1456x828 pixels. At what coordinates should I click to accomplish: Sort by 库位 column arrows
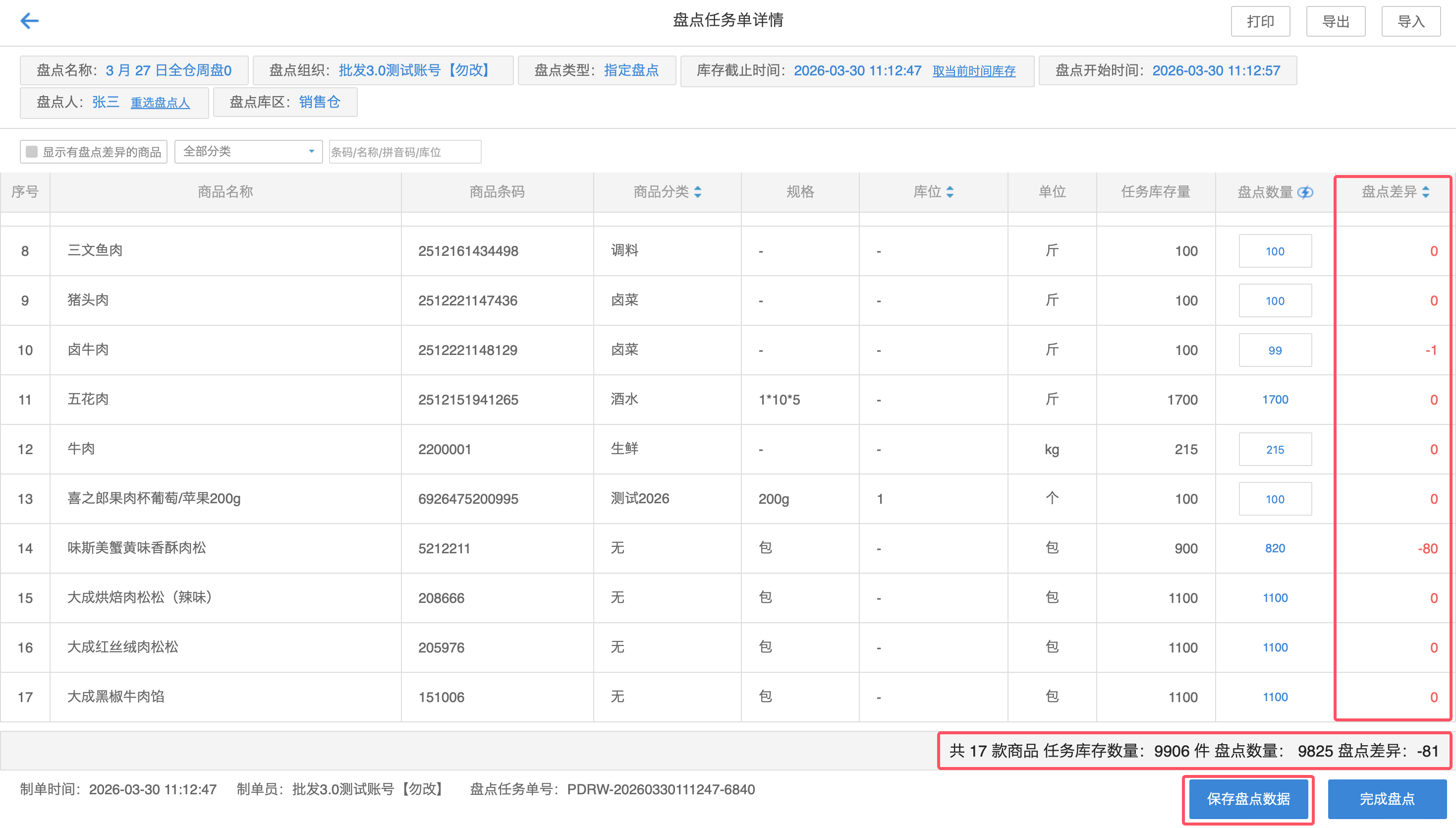(x=950, y=192)
